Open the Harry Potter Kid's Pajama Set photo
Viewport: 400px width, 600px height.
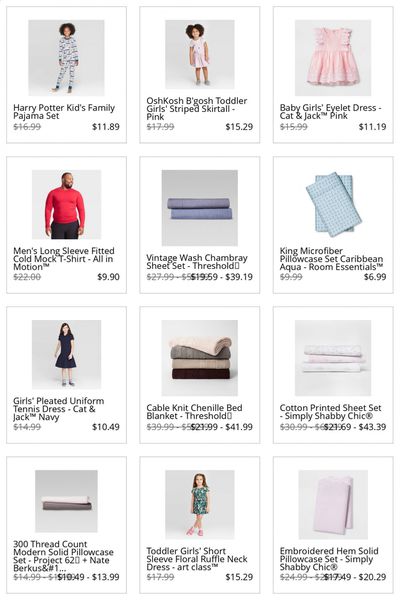pyautogui.click(x=66, y=58)
